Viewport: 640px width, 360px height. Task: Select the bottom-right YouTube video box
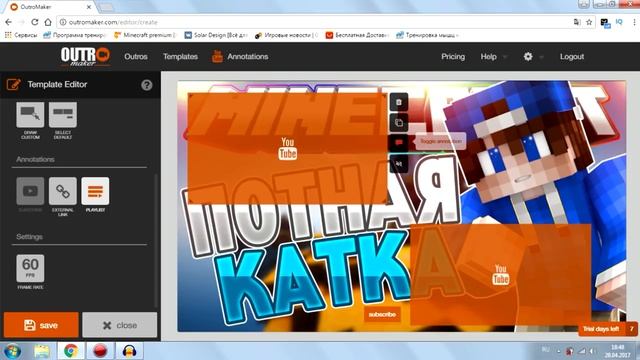pyautogui.click(x=500, y=274)
